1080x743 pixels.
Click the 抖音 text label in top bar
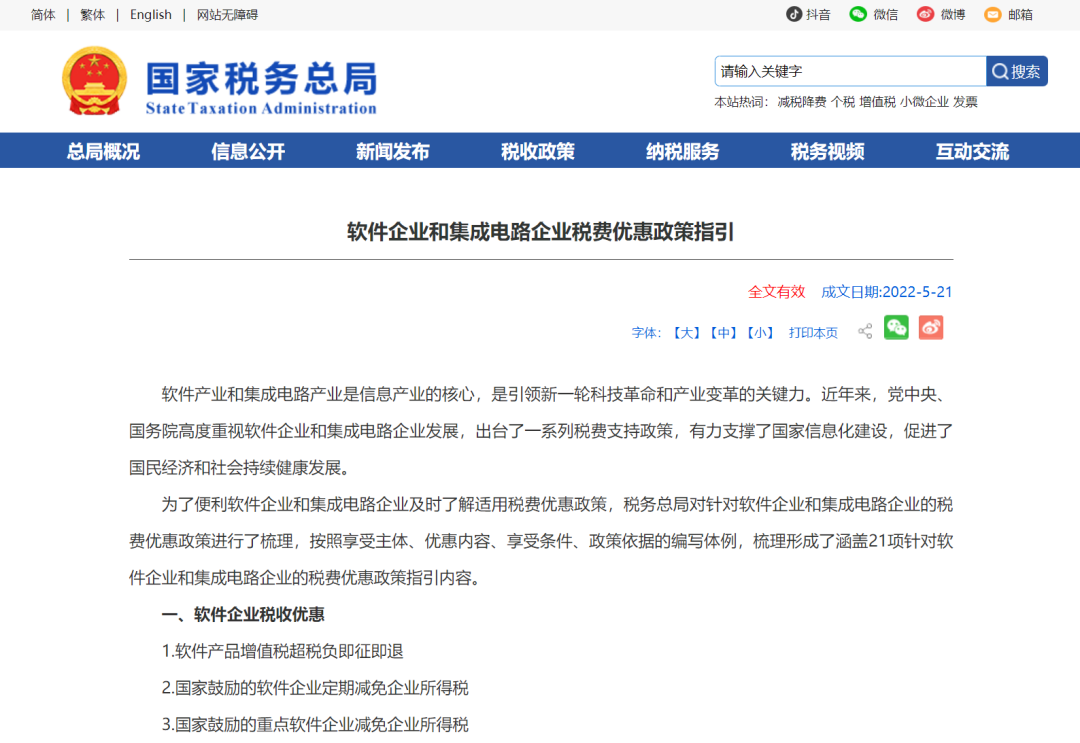818,14
